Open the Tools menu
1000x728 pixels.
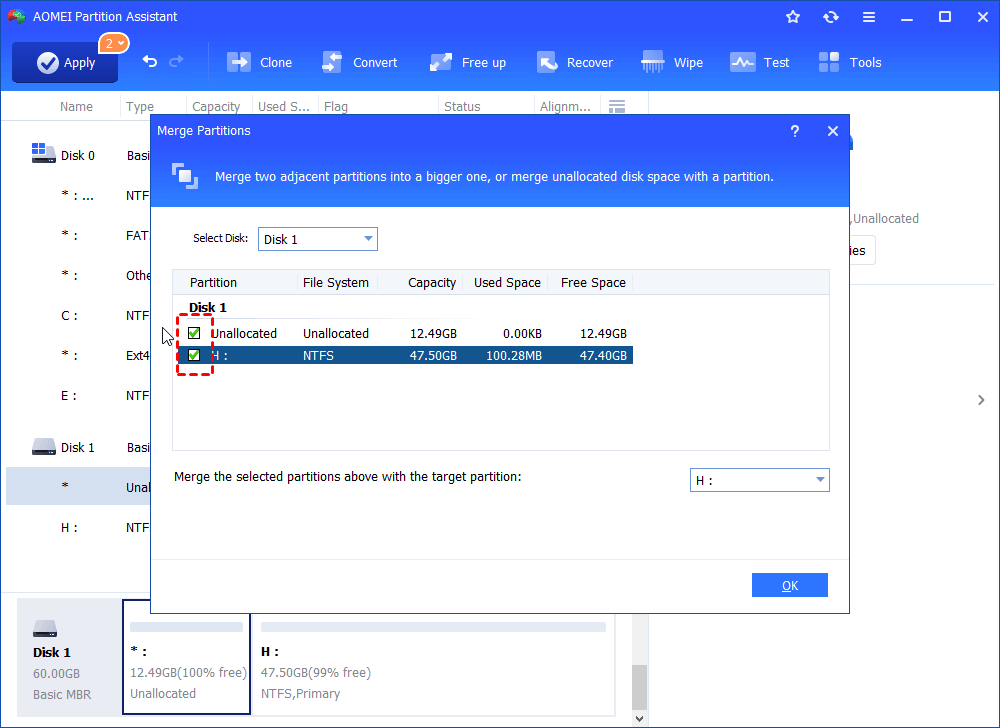click(x=849, y=62)
